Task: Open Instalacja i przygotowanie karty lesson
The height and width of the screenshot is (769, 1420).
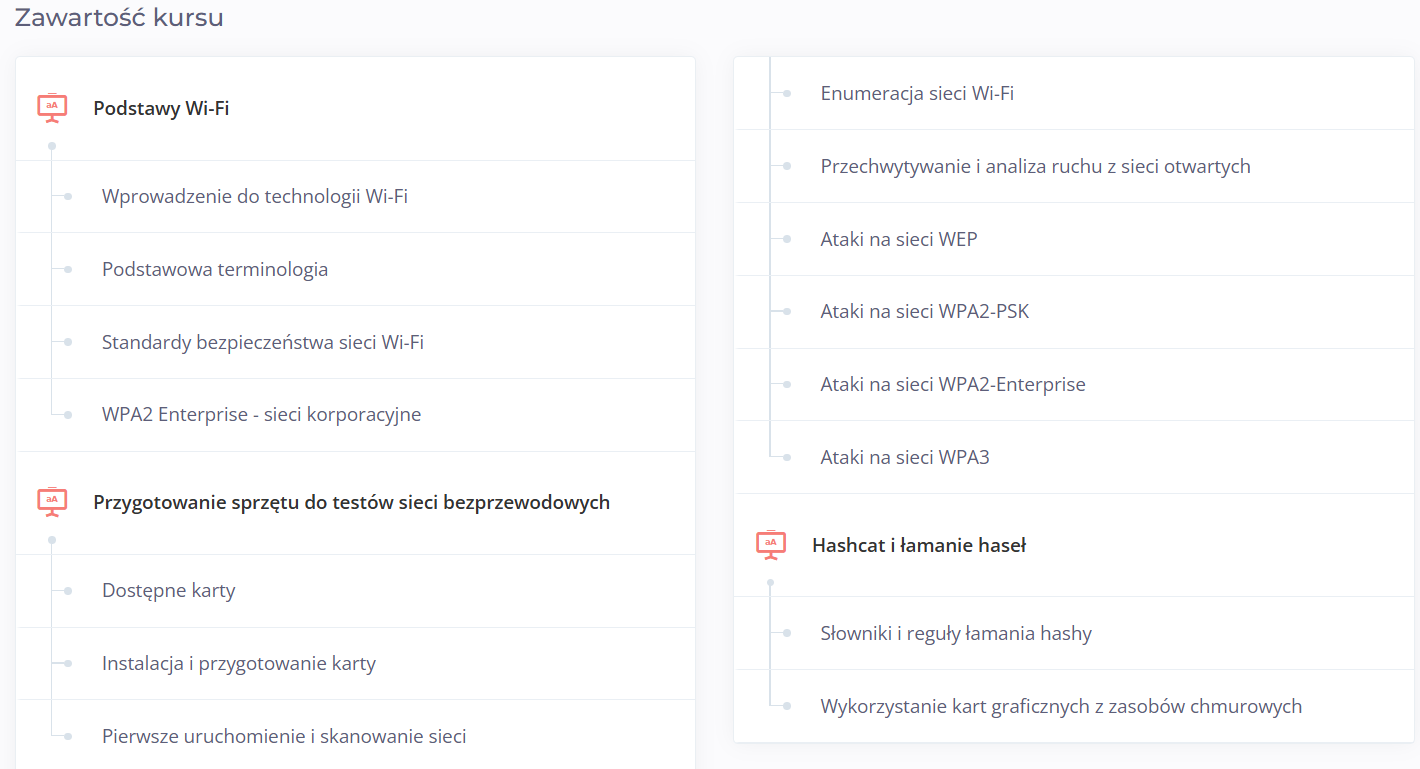Action: (238, 663)
